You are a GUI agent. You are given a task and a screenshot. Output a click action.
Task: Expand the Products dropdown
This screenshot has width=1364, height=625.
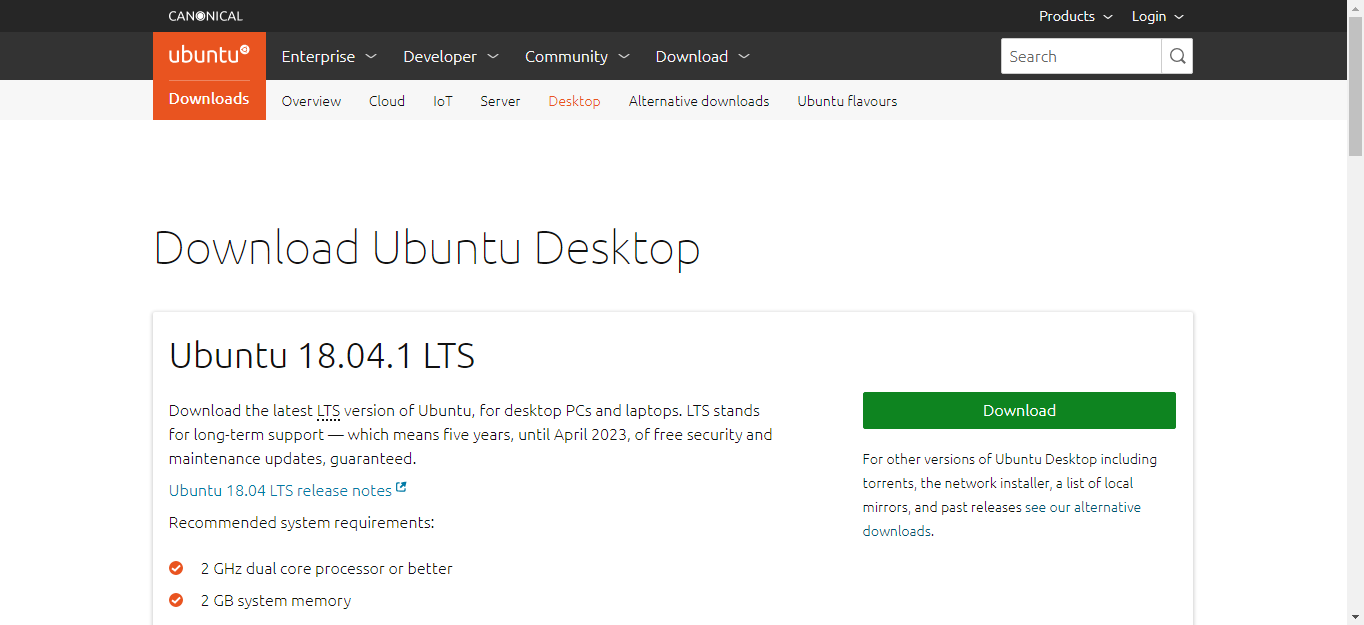[1075, 16]
